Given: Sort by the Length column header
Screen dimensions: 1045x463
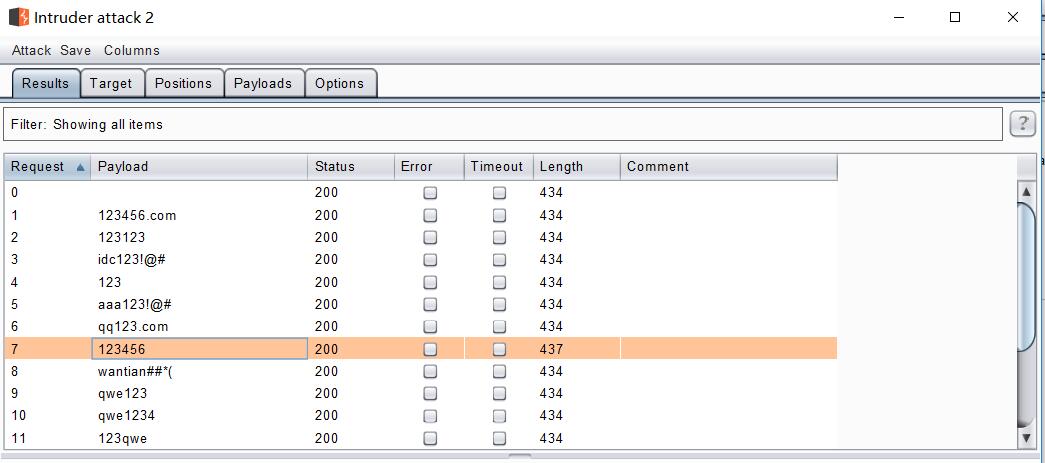Looking at the screenshot, I should [x=576, y=167].
